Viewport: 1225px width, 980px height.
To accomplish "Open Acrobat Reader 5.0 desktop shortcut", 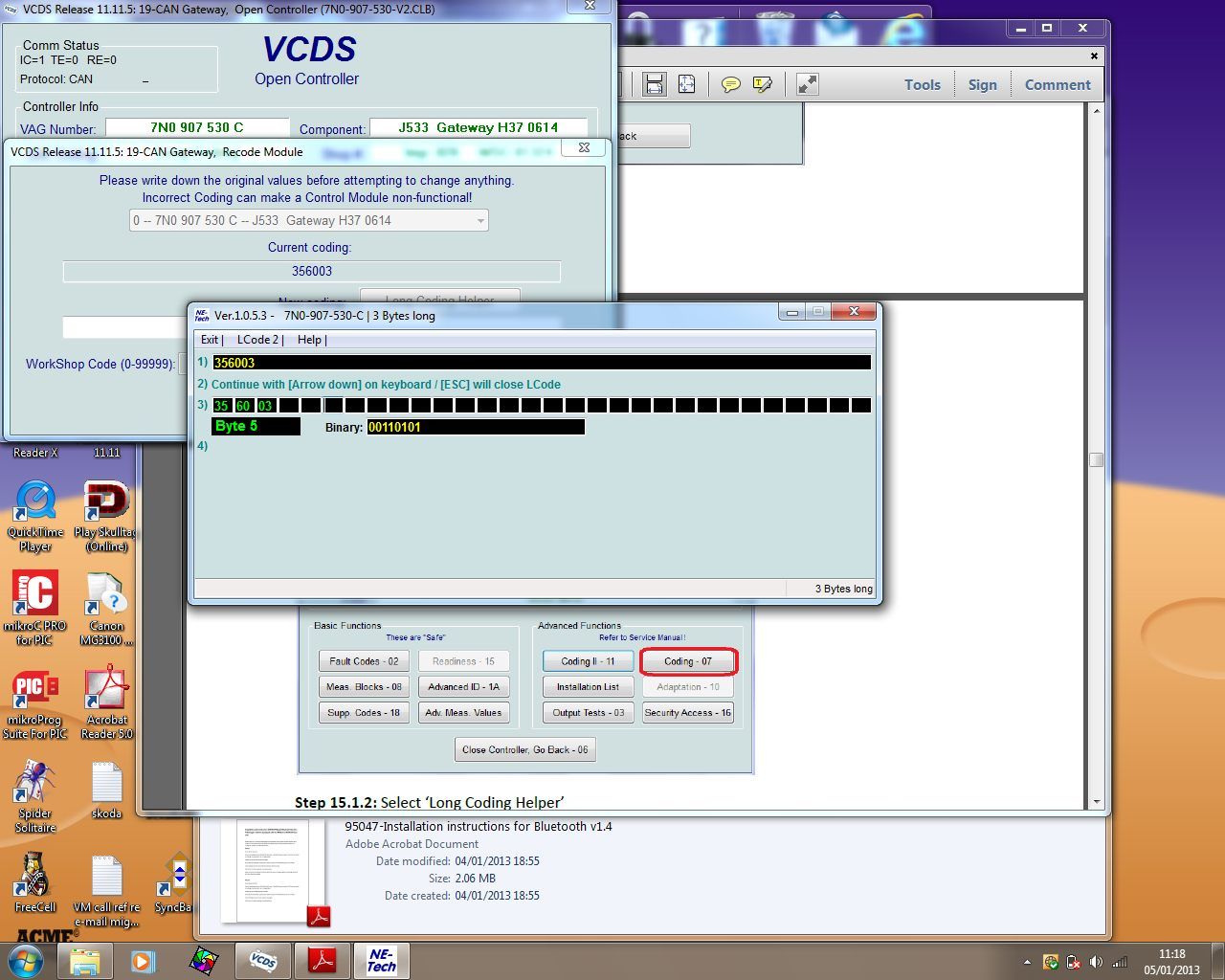I will click(x=106, y=703).
